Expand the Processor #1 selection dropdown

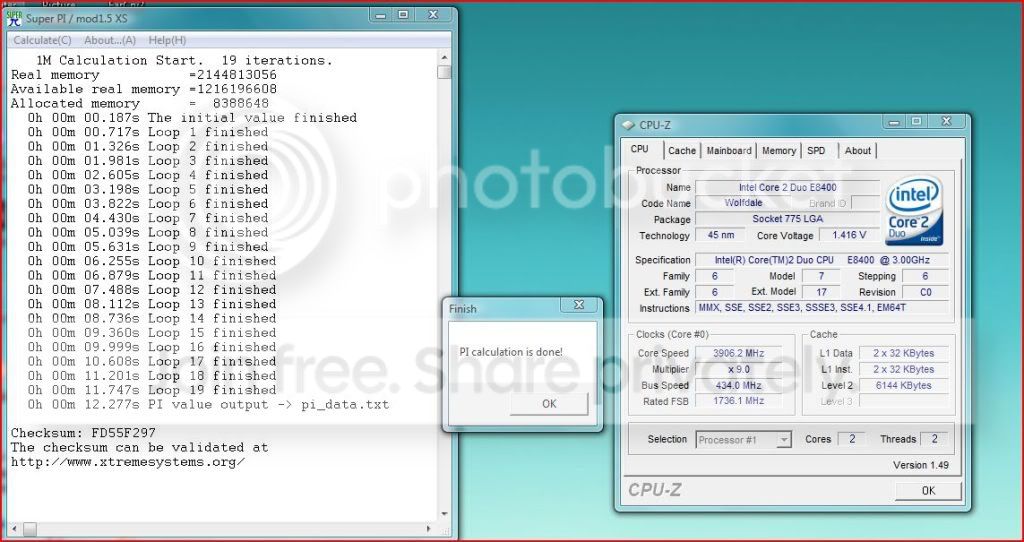click(784, 440)
